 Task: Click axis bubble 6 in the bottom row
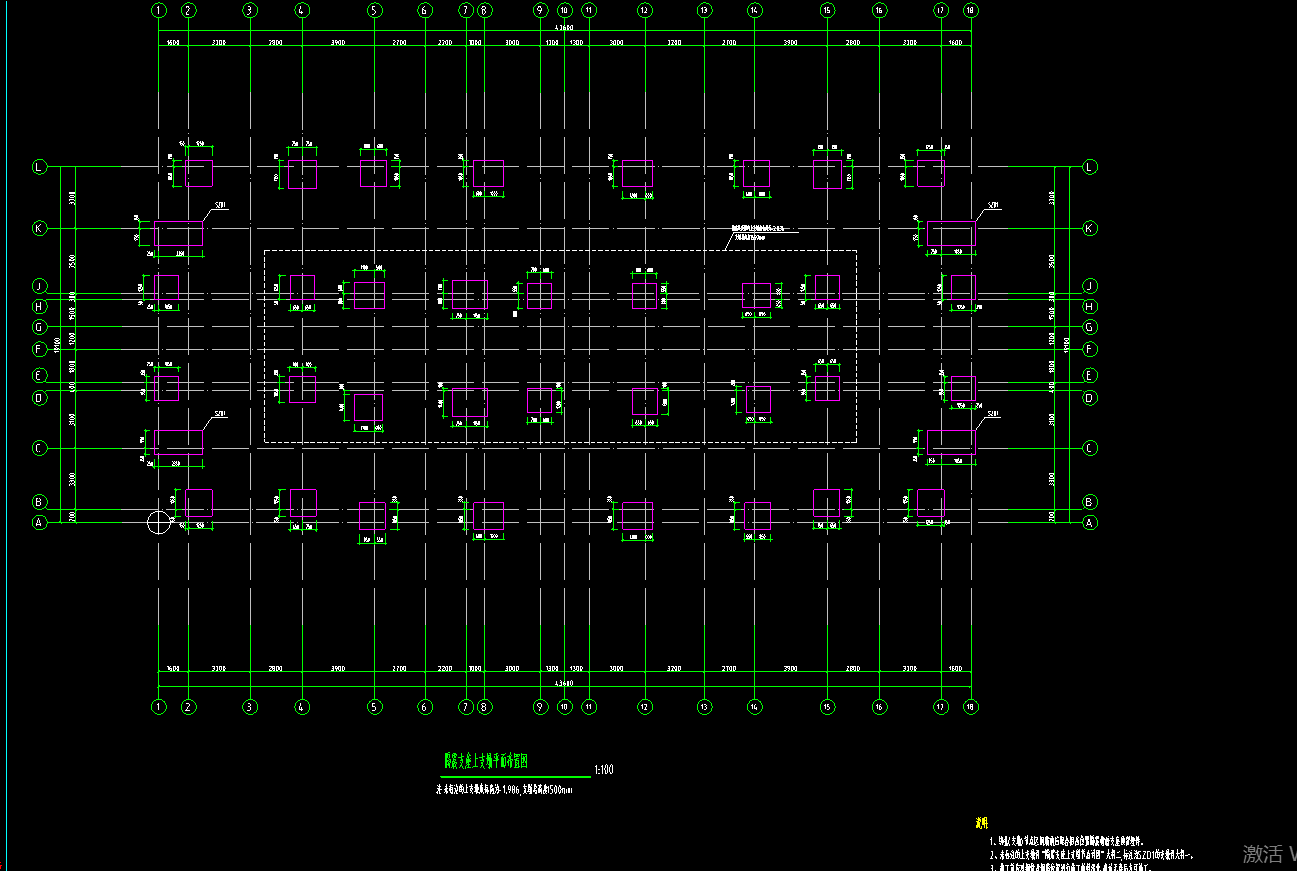coord(425,707)
